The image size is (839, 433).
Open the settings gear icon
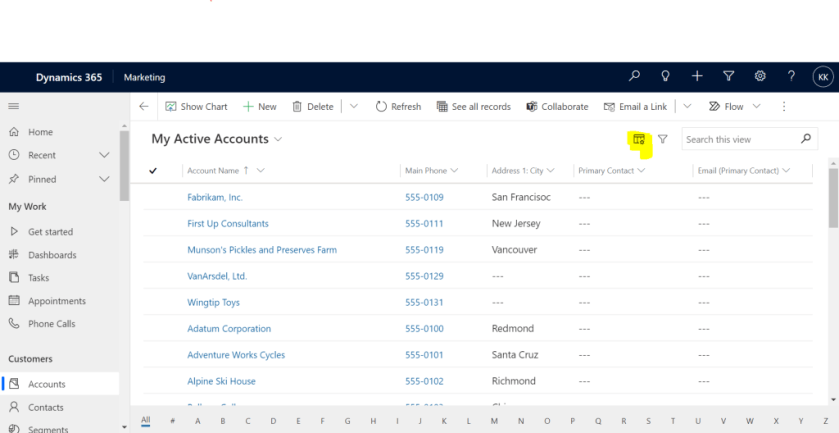pyautogui.click(x=760, y=77)
